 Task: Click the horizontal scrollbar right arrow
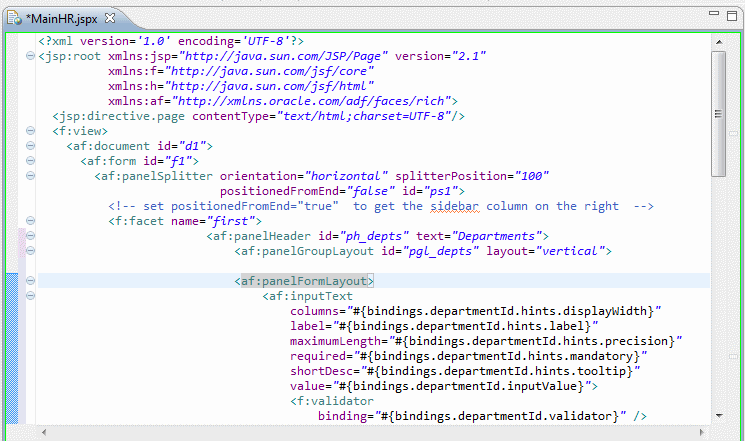702,432
